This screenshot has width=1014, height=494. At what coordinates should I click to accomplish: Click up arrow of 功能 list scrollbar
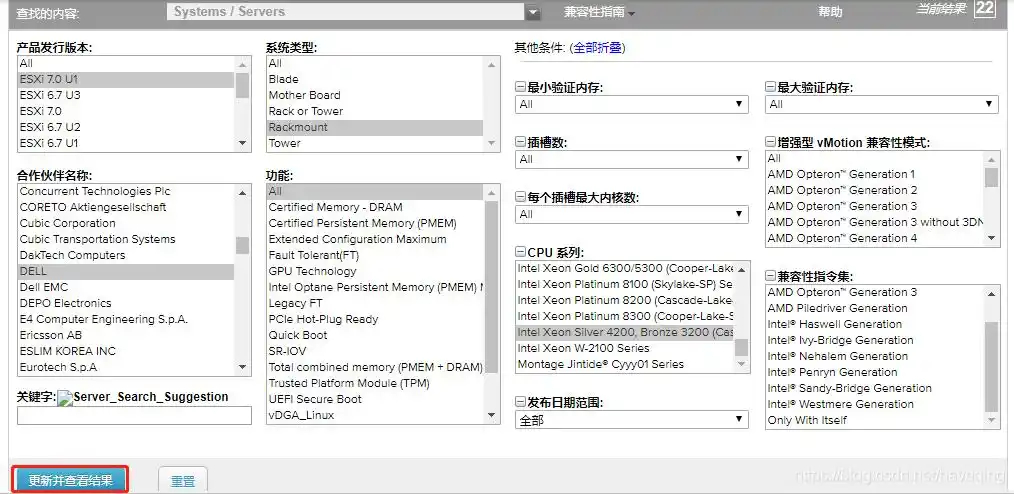pyautogui.click(x=491, y=192)
